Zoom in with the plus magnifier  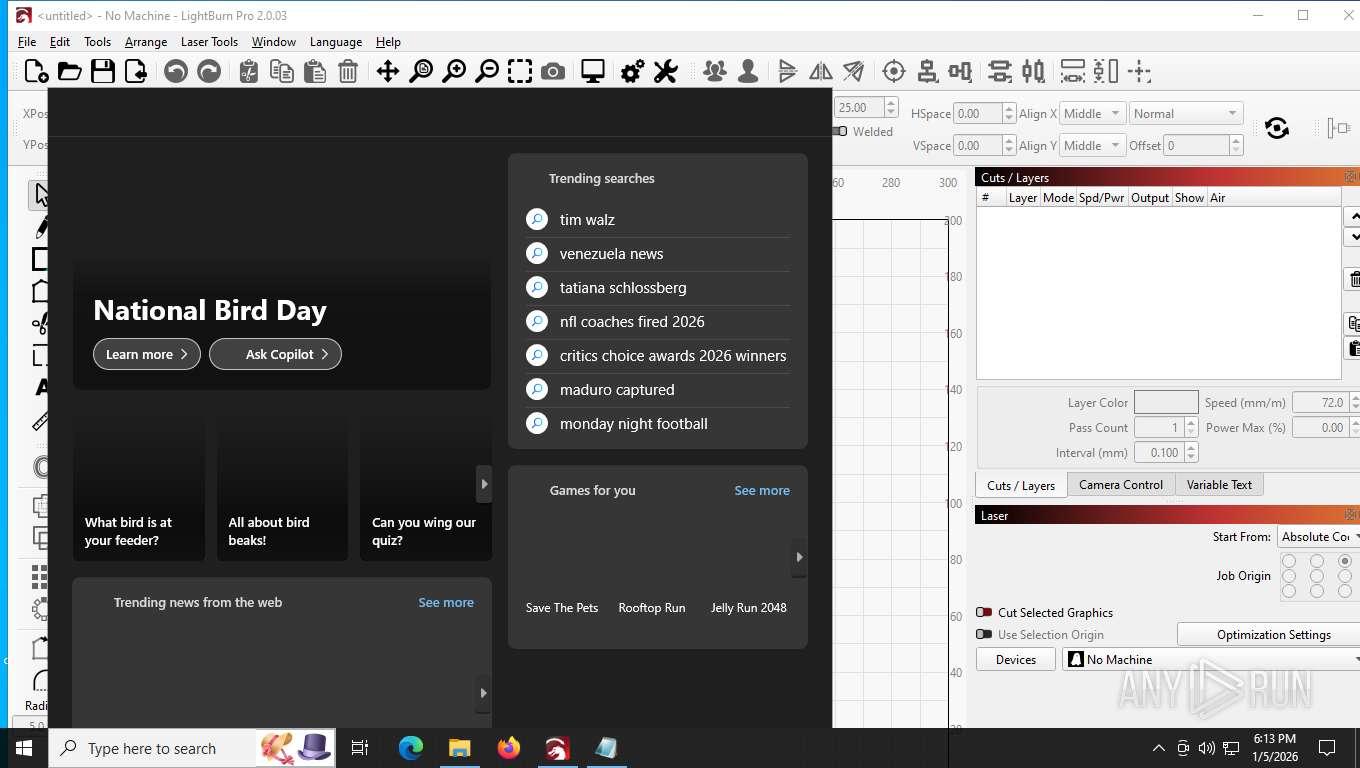pos(454,71)
